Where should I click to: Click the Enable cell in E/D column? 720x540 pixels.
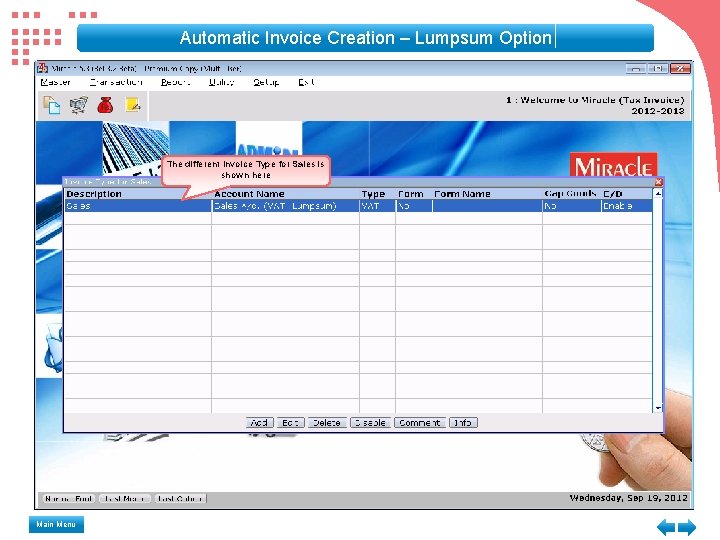click(x=627, y=206)
